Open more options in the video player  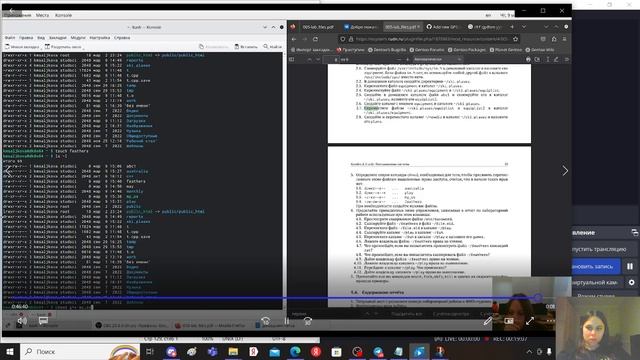point(550,321)
